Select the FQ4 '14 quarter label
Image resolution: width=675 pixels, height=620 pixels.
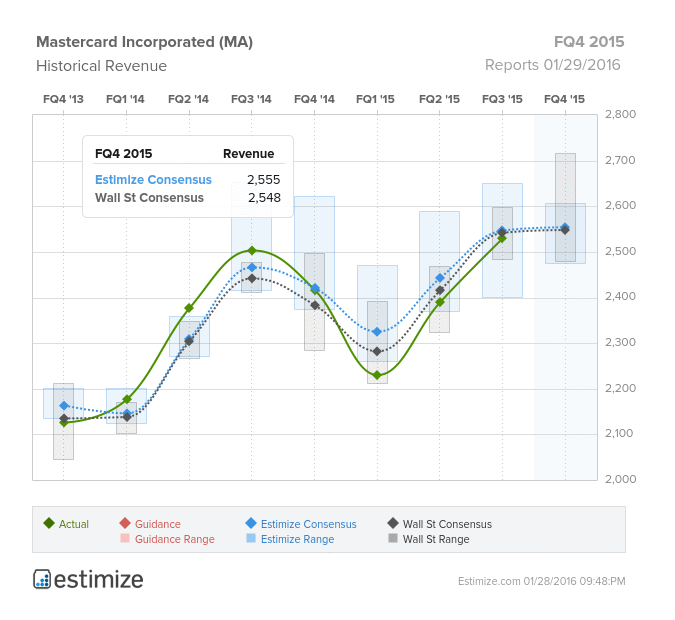[x=314, y=99]
